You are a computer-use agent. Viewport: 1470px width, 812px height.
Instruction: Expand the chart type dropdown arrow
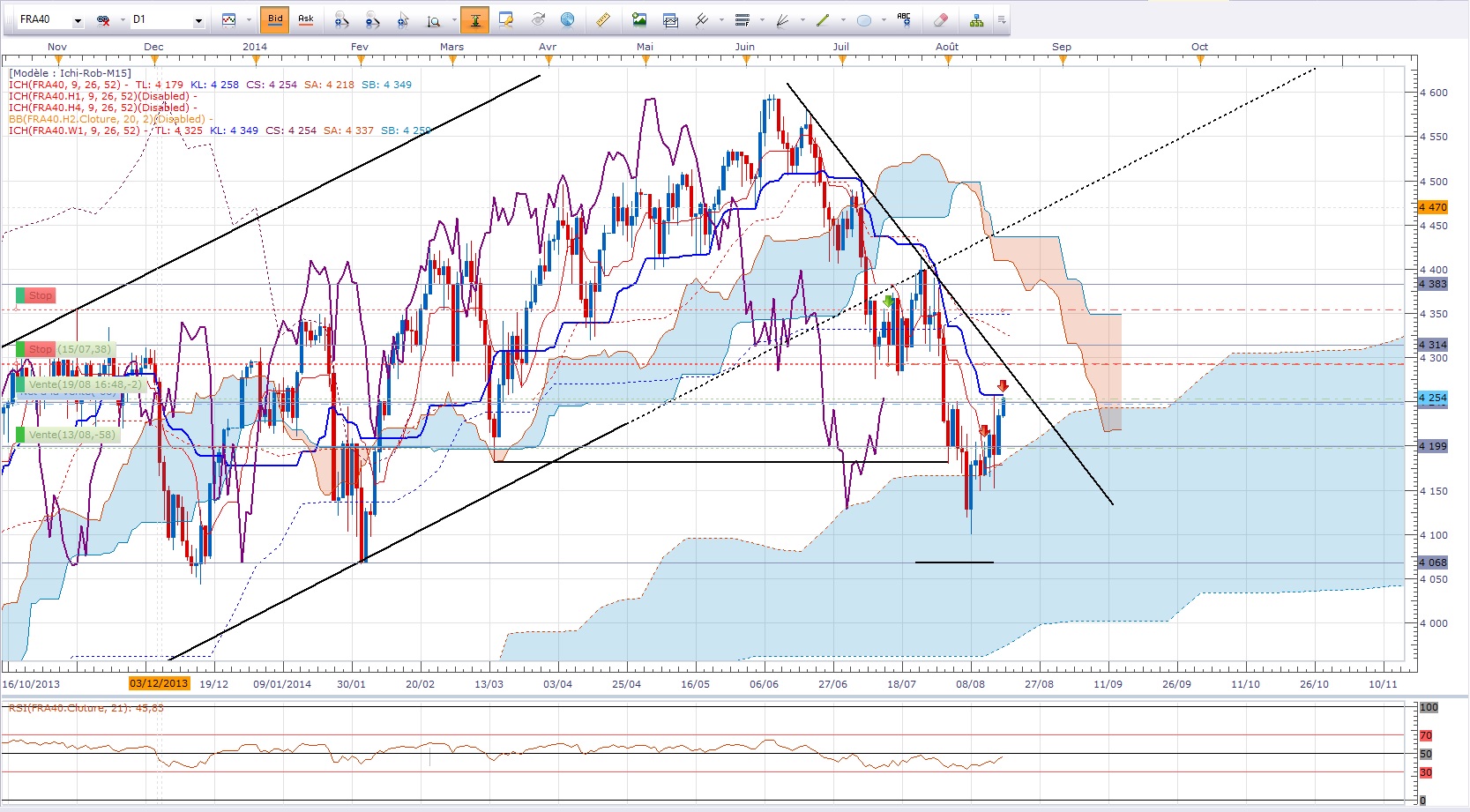click(250, 19)
